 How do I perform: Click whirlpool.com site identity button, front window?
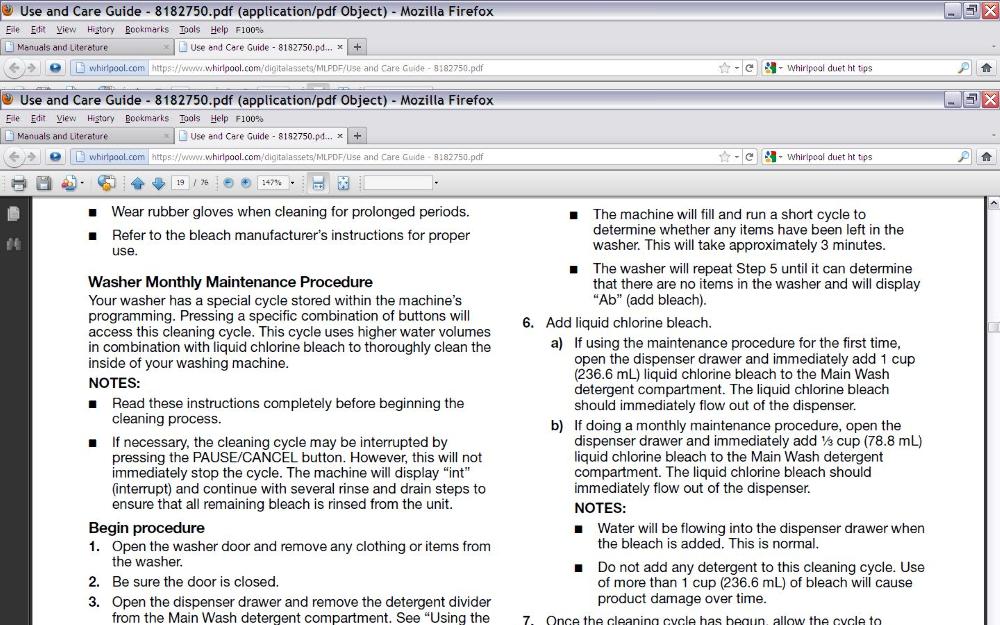coord(110,157)
